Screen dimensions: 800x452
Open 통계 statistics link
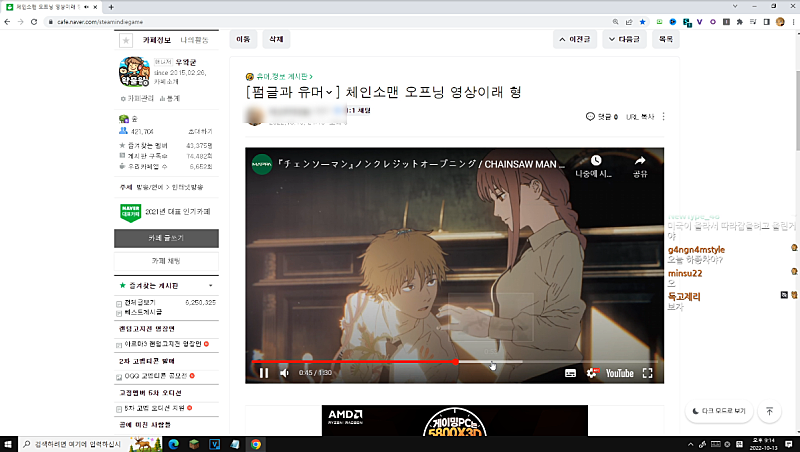pyautogui.click(x=170, y=98)
